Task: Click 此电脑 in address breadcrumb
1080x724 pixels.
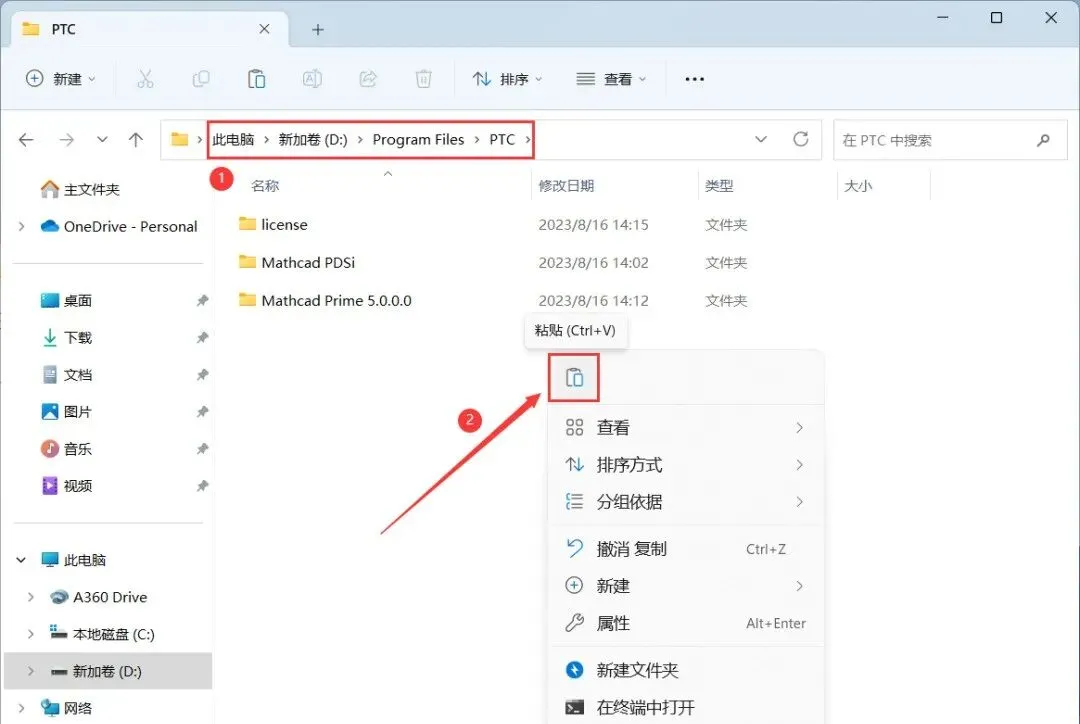Action: tap(233, 140)
